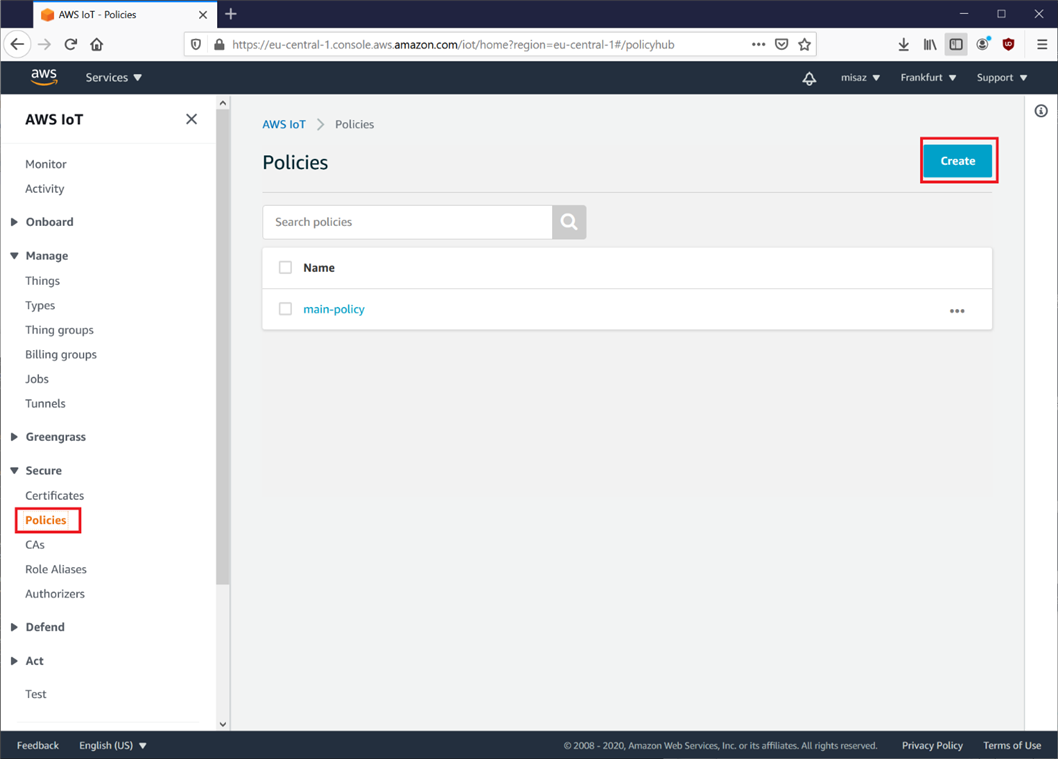
Task: Click AWS IoT breadcrumb link
Action: point(284,124)
